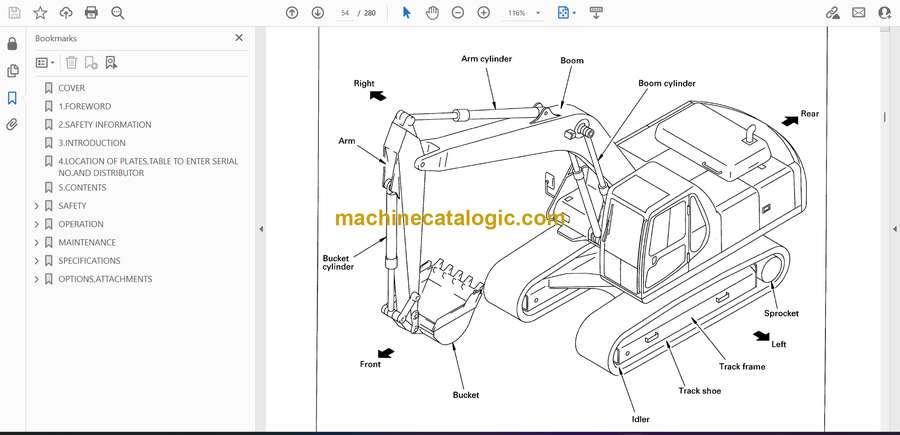Open the lock security panel icon
This screenshot has width=900, height=435.
12,44
